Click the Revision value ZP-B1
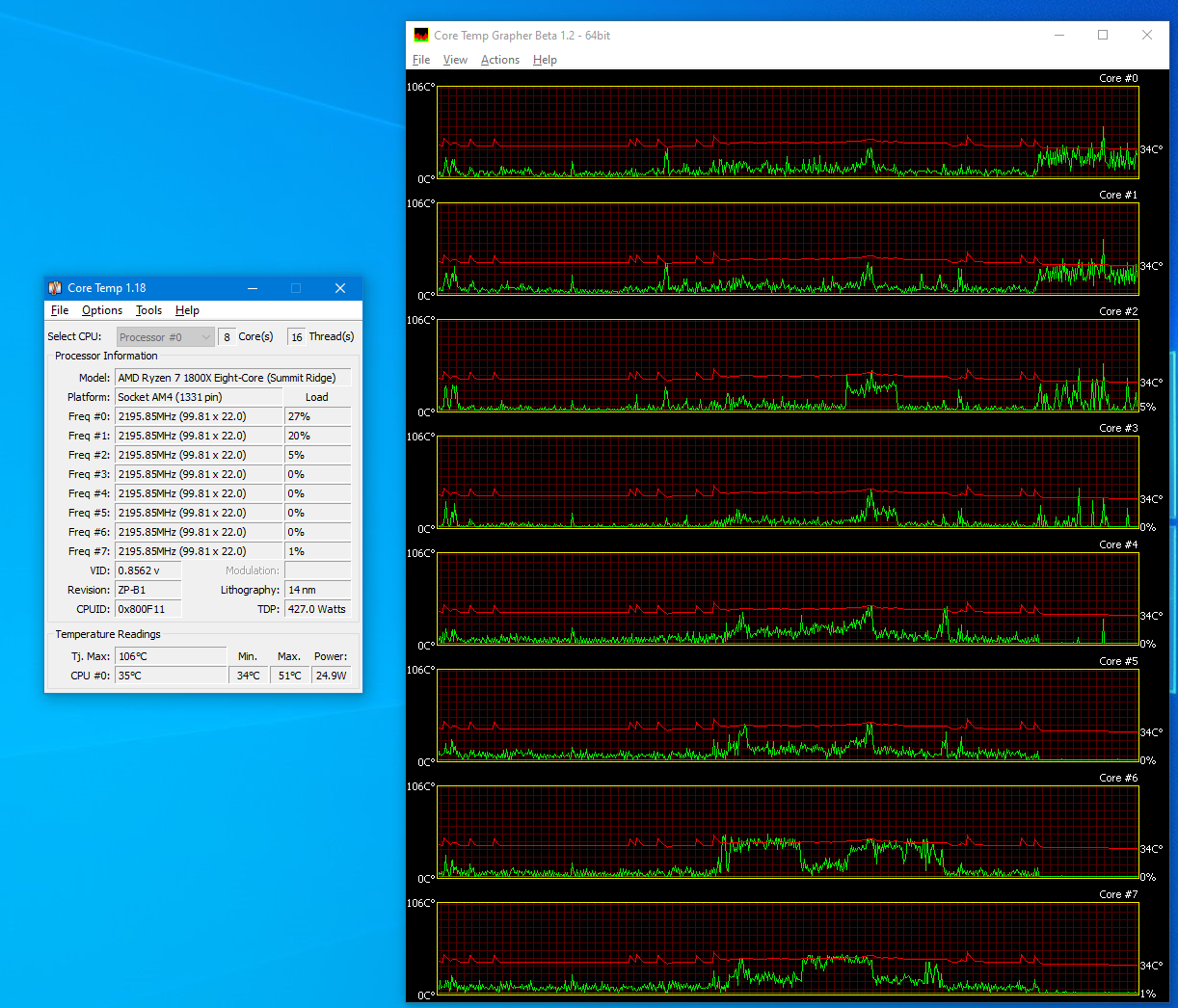The width and height of the screenshot is (1178, 1008). click(x=148, y=590)
